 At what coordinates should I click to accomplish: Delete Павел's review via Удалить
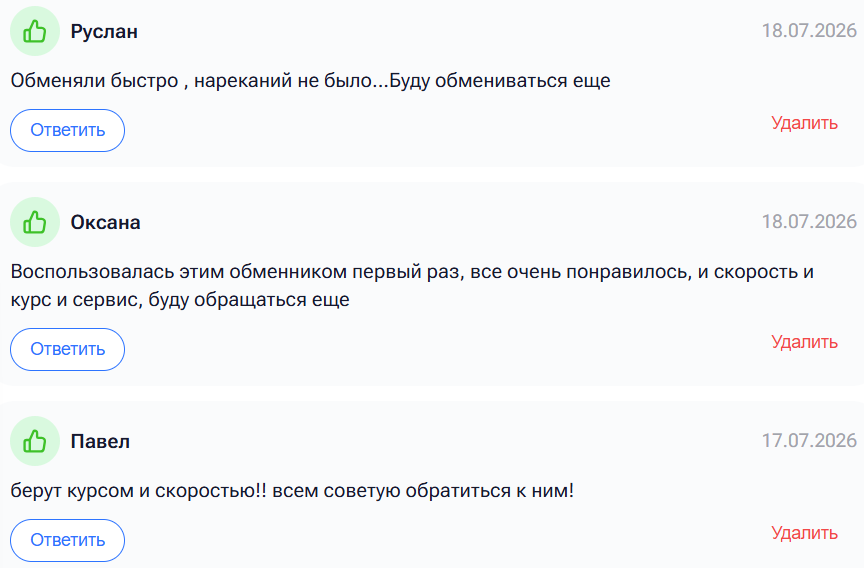click(804, 533)
